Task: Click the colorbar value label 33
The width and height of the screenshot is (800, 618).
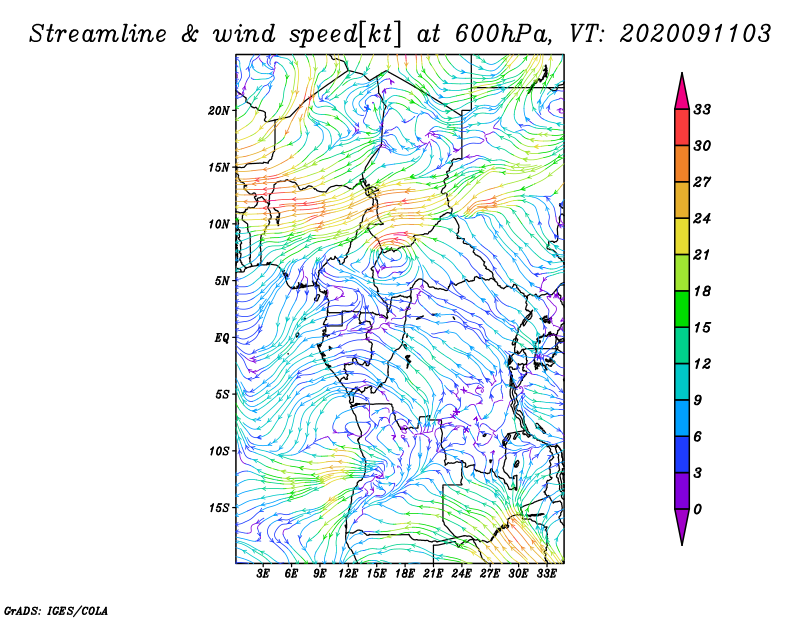Action: point(702,109)
